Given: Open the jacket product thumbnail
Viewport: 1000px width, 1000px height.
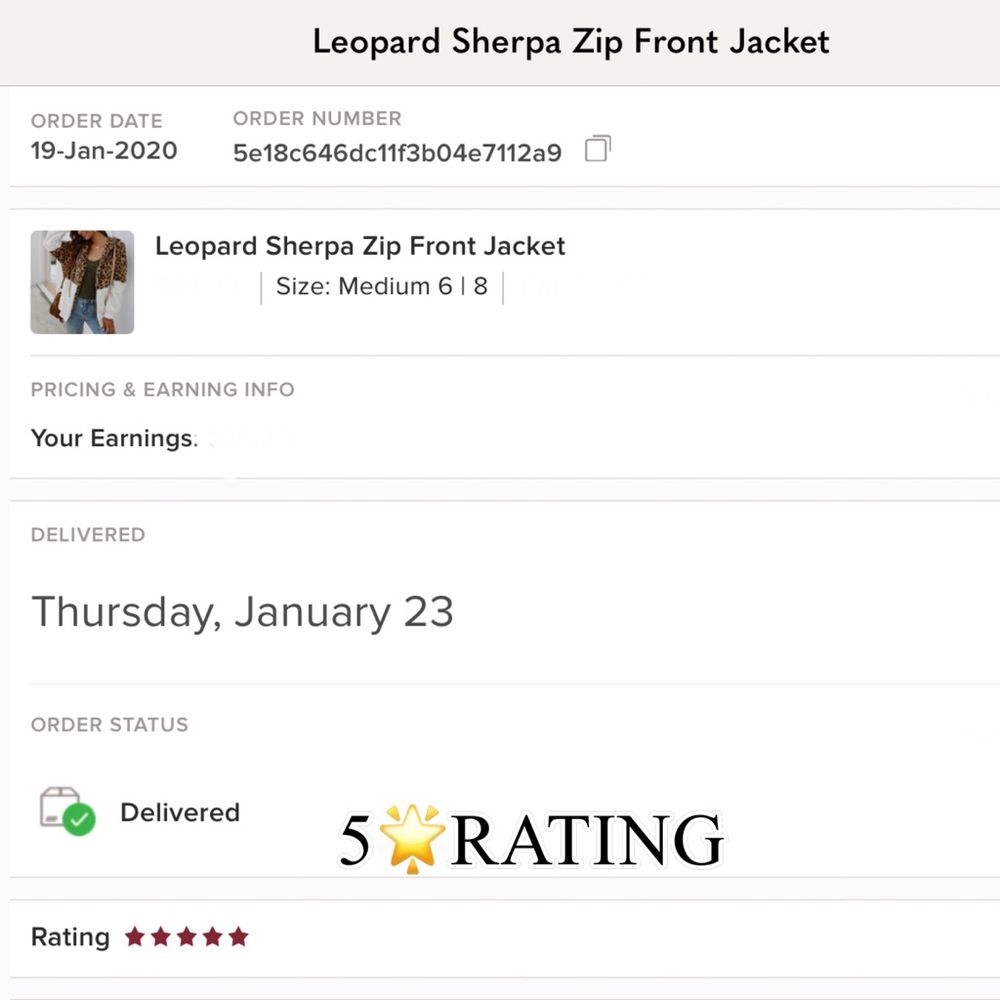Looking at the screenshot, I should [x=82, y=281].
